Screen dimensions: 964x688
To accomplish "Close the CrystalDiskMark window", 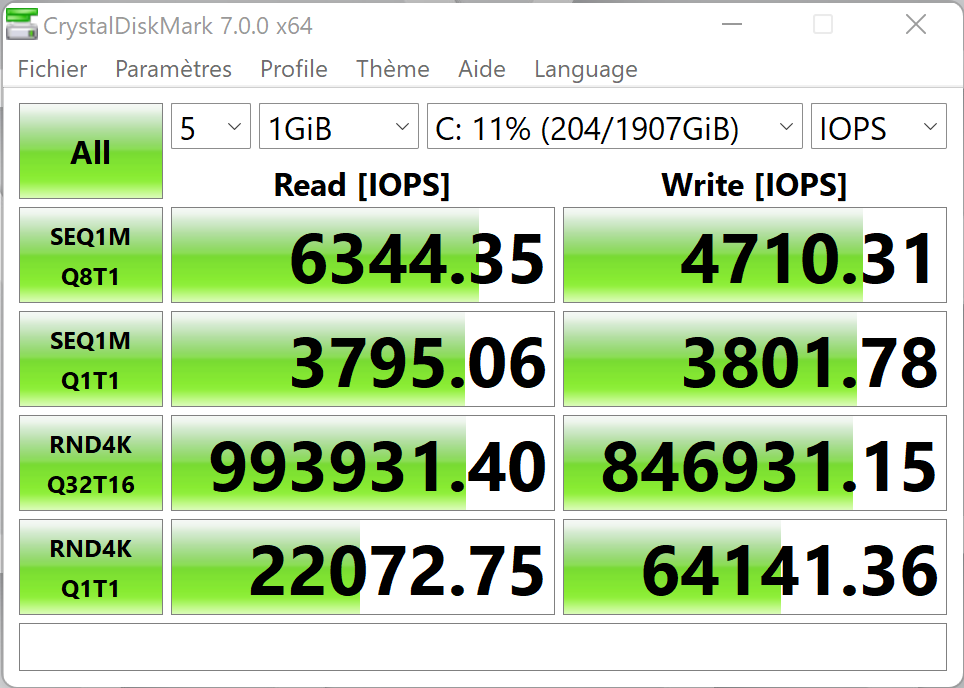I will [x=915, y=25].
